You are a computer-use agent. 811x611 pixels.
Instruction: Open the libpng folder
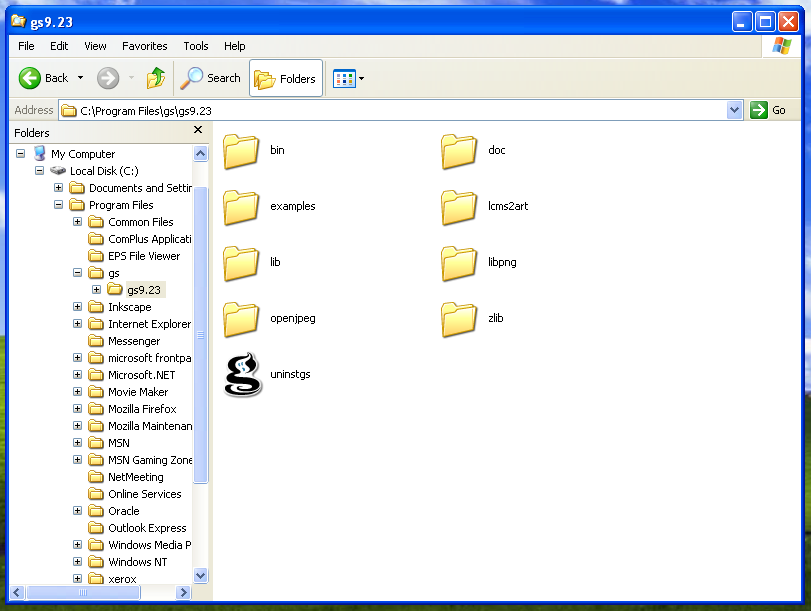[x=479, y=263]
